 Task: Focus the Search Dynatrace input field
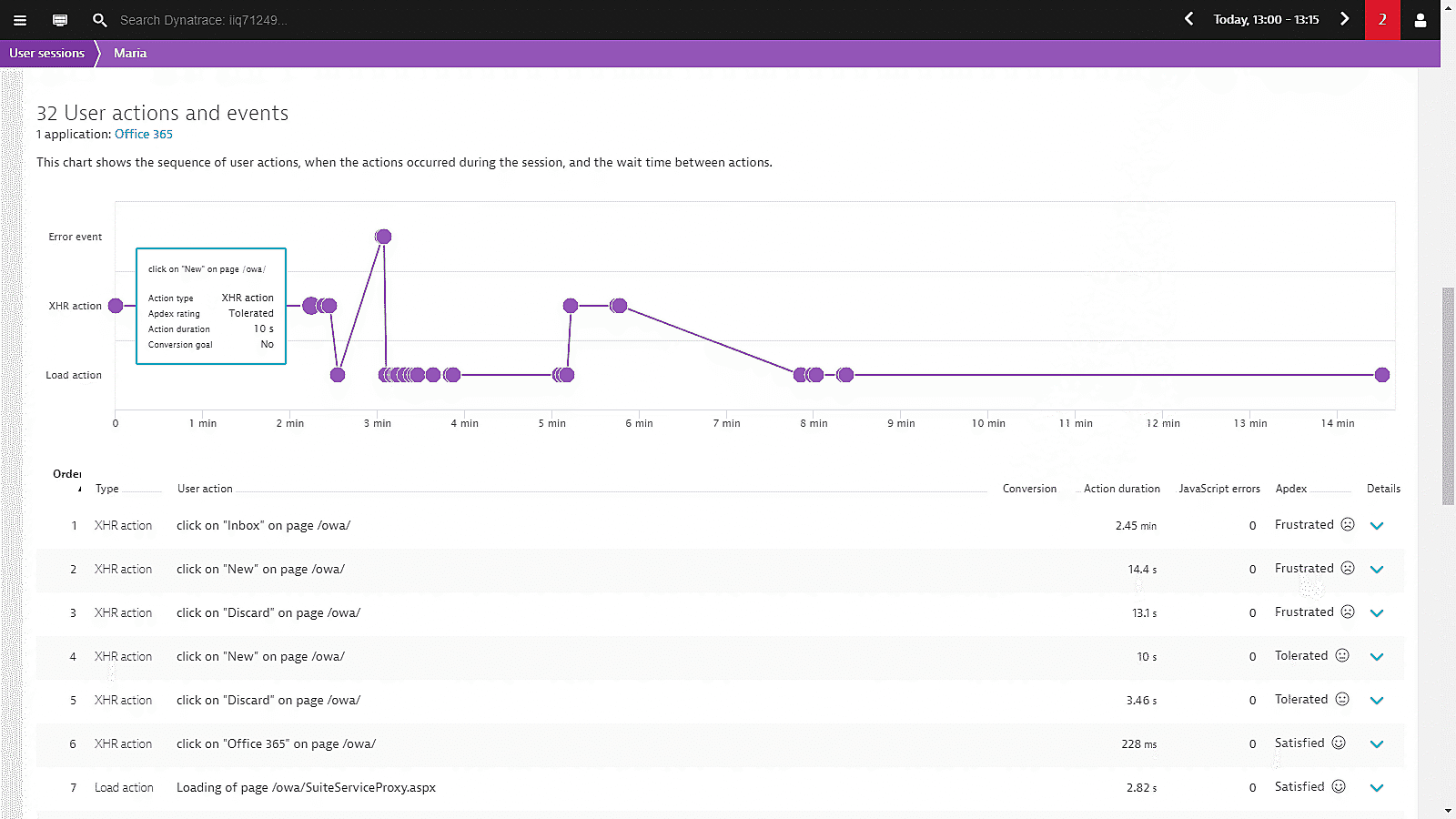[x=203, y=20]
